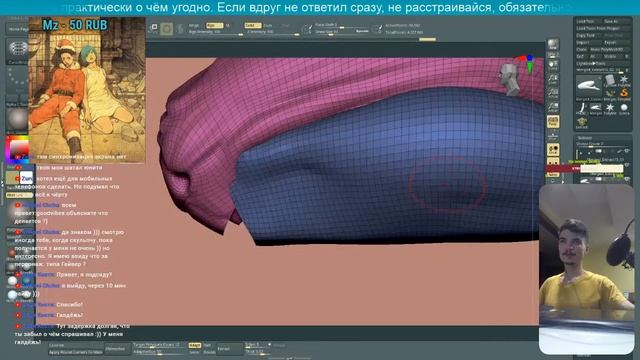Select the Zoom canvas icon on right shelf

pyautogui.click(x=553, y=79)
